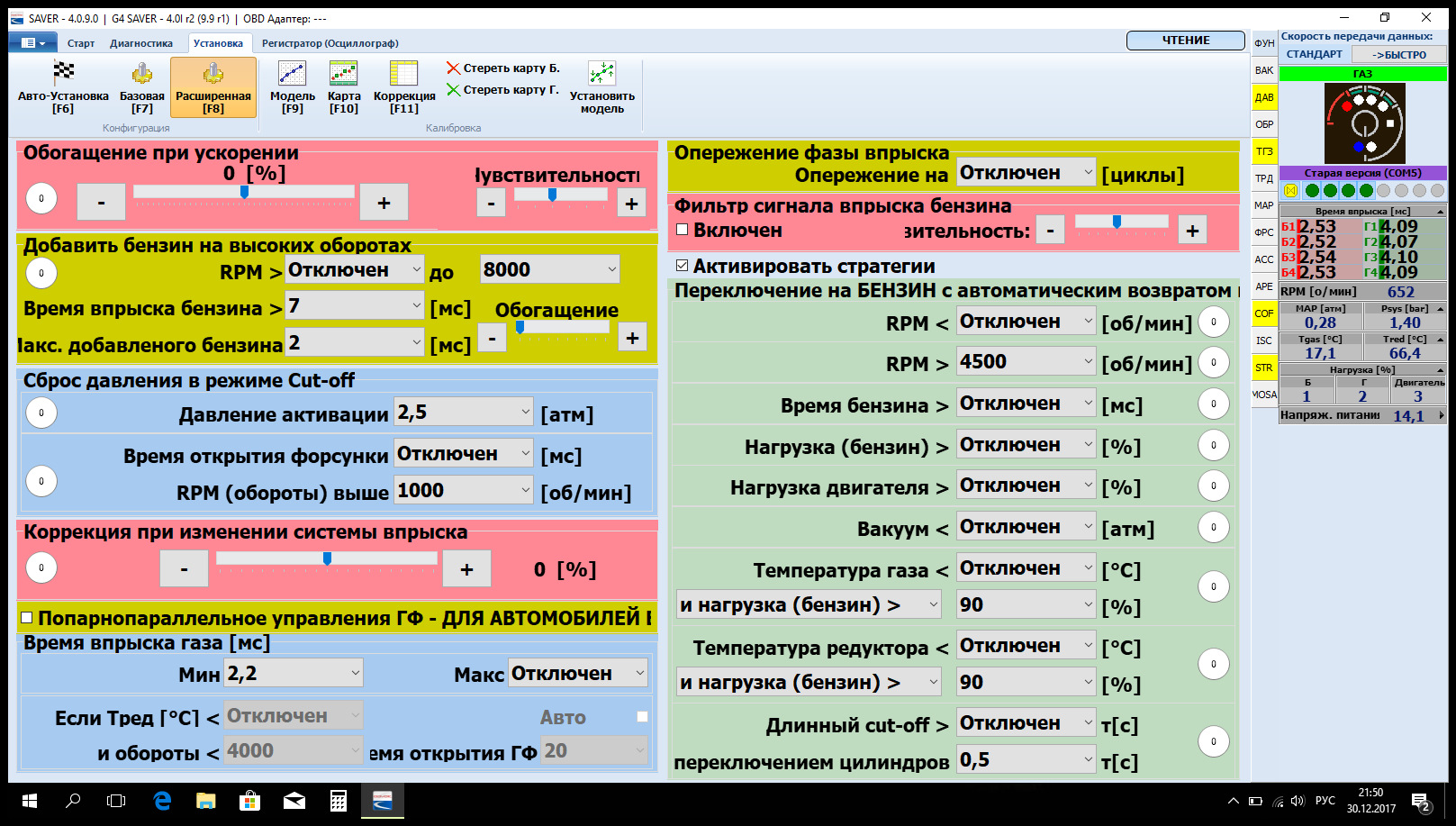Open Mail app from taskbar

294,801
